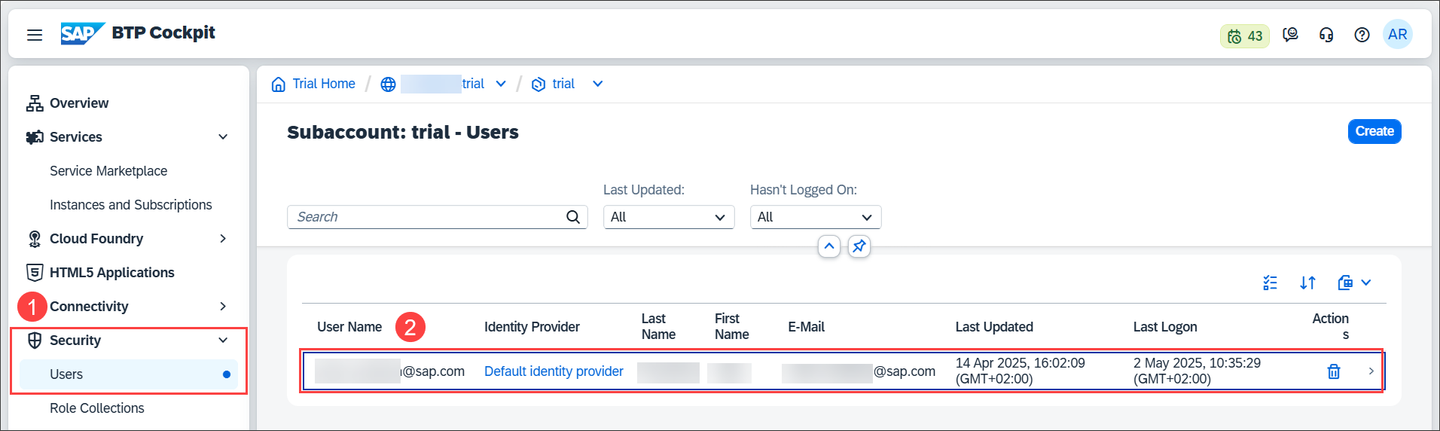Viewport: 1440px width, 431px height.
Task: Click the HTML5 Applications icon
Action: (34, 272)
